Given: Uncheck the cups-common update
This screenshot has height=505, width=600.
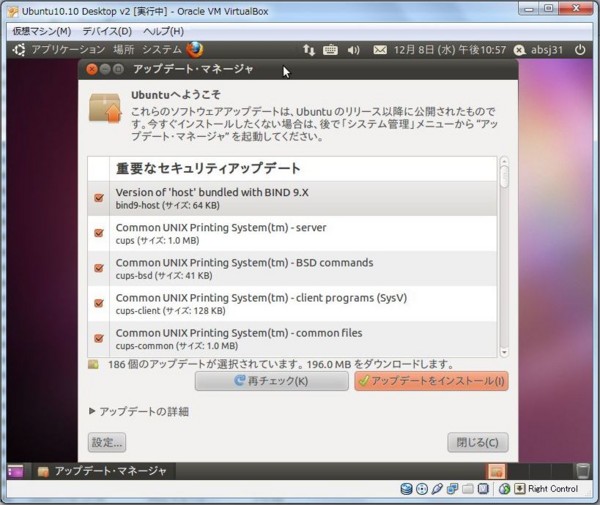Looking at the screenshot, I should (99, 339).
